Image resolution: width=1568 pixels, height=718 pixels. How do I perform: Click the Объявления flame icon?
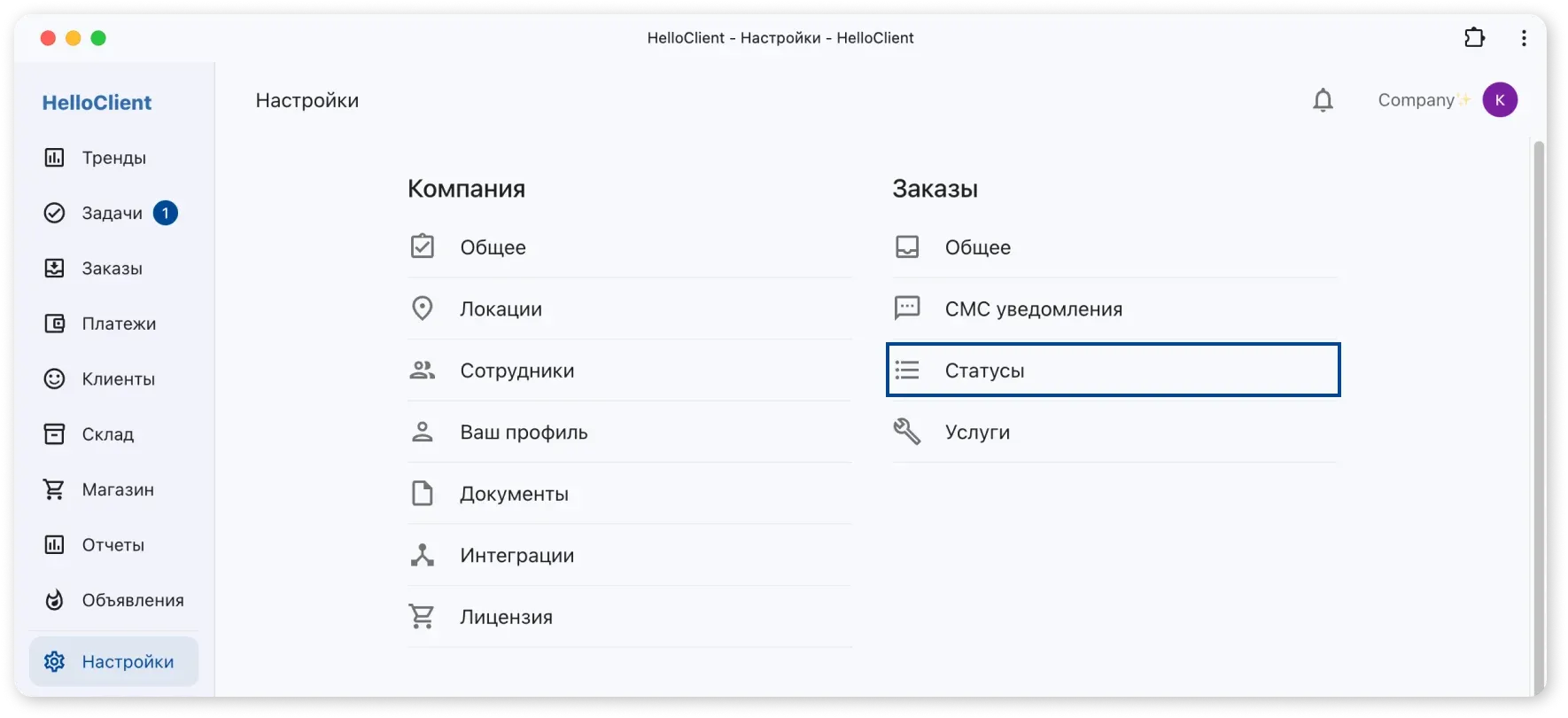(x=54, y=600)
